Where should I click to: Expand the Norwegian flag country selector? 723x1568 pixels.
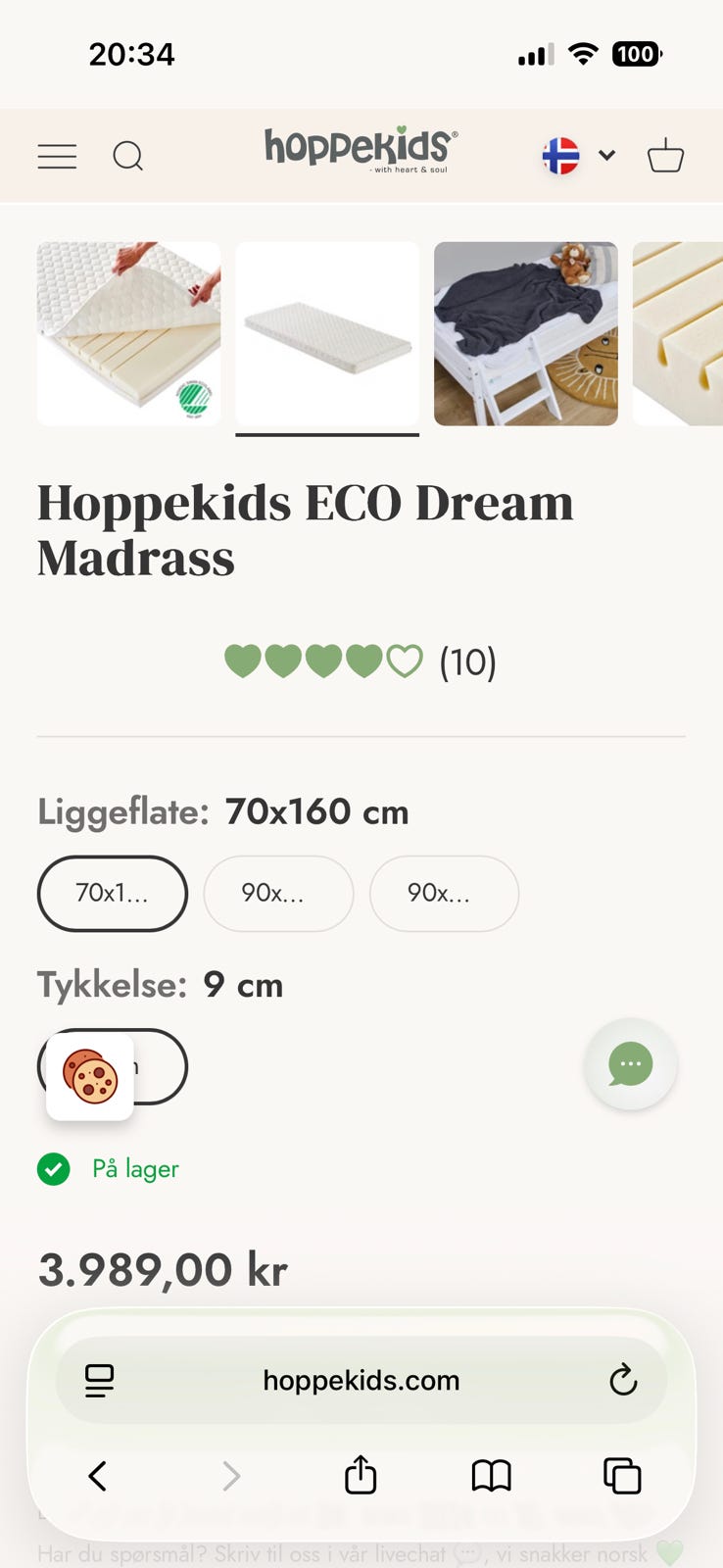(579, 156)
